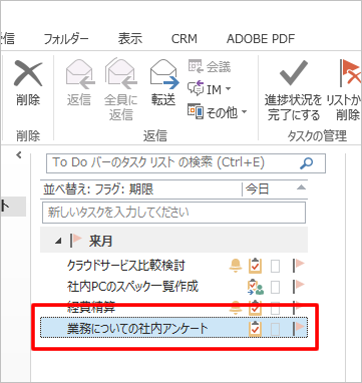
Task: Click assigned task icon on 社内PCのスペック一覧作成
Action: coord(255,287)
